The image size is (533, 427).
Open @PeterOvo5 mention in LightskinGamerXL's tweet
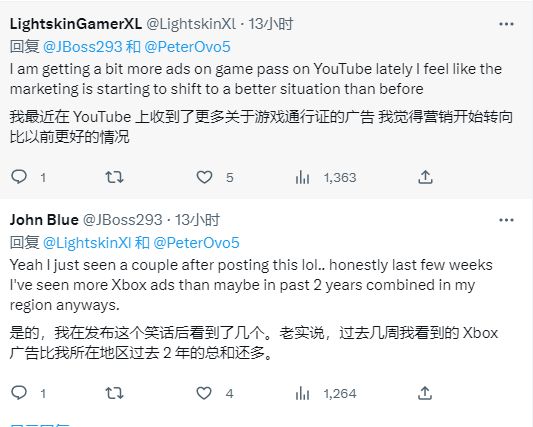[x=187, y=47]
